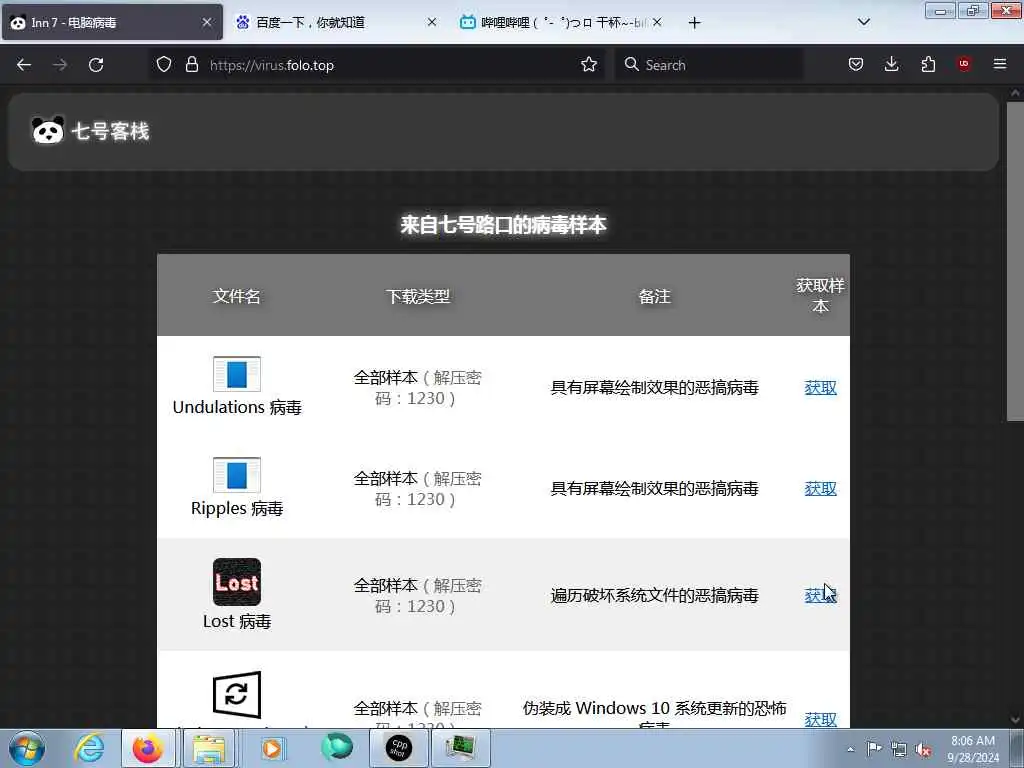Click the page vertical scrollbar thumb
Screen dimensions: 1024x768
1015,261
